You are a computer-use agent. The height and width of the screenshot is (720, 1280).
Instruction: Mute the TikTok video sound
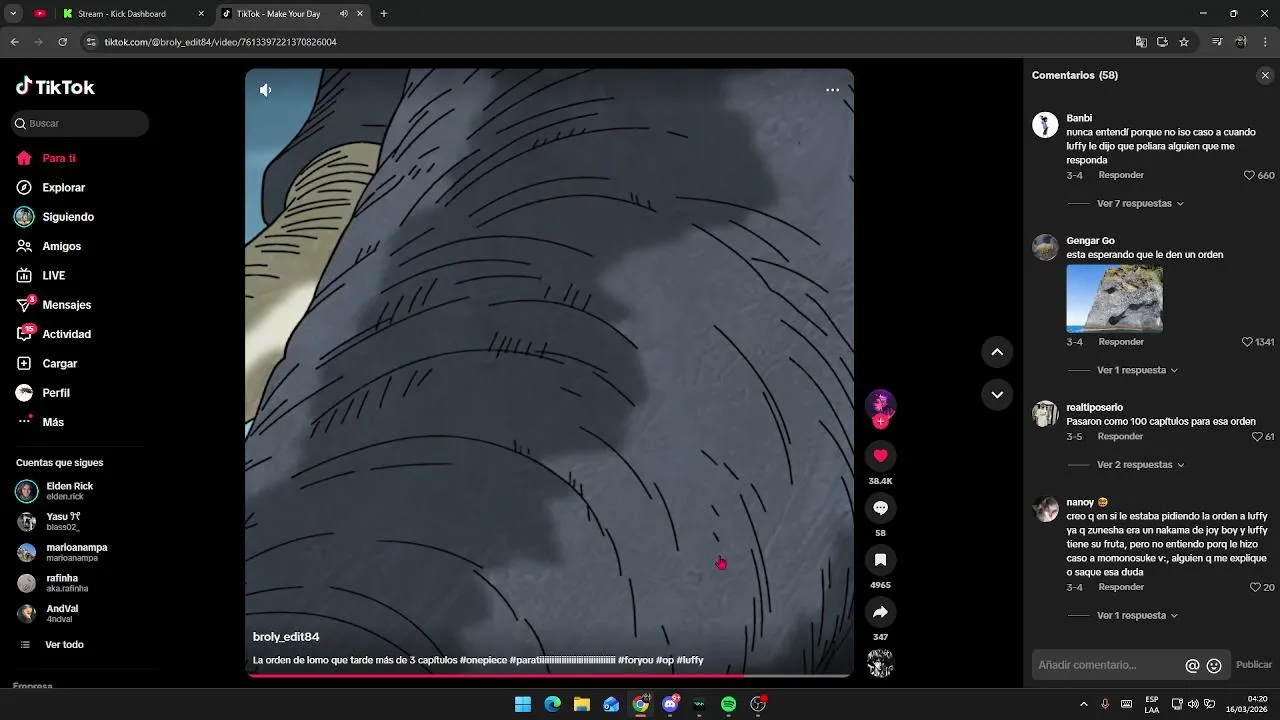(265, 90)
